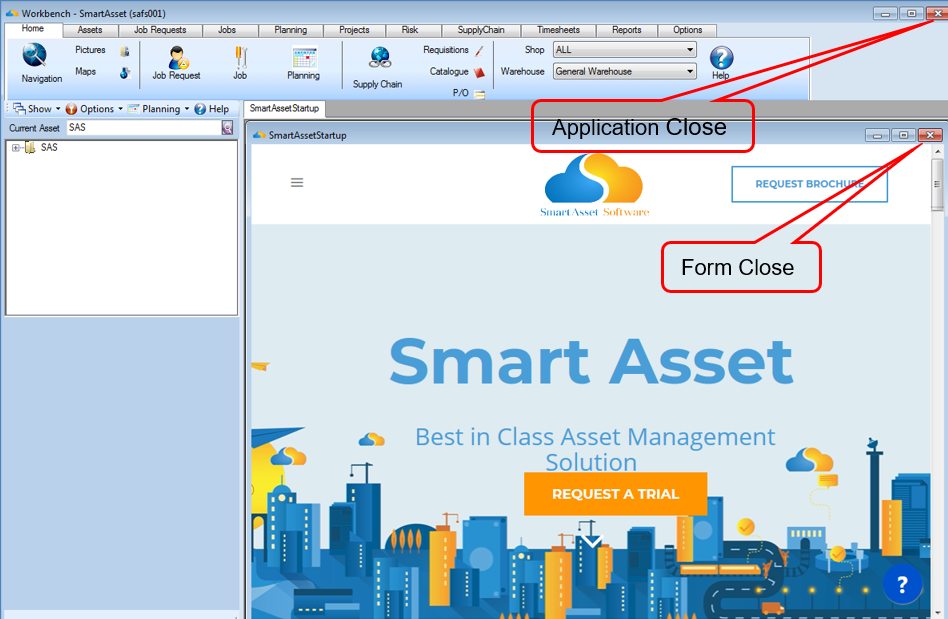Click the Maps icon in ribbon
The height and width of the screenshot is (619, 948).
(125, 73)
